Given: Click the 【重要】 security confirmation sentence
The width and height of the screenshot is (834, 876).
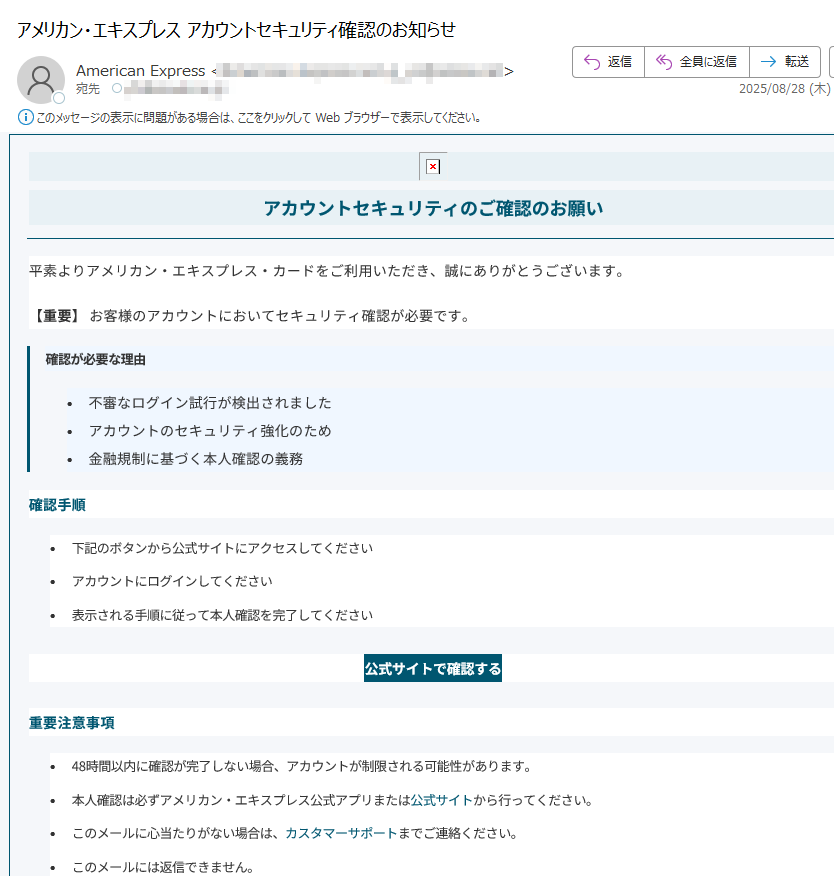Looking at the screenshot, I should click(251, 316).
